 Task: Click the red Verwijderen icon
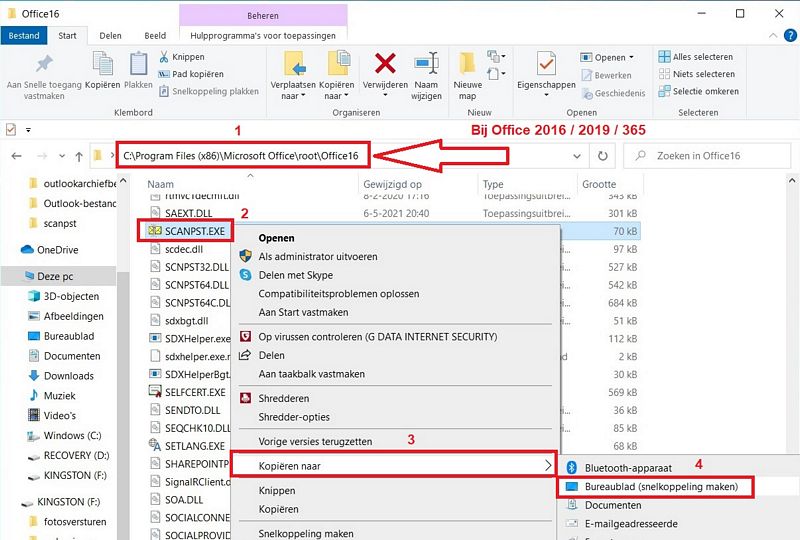tap(385, 64)
